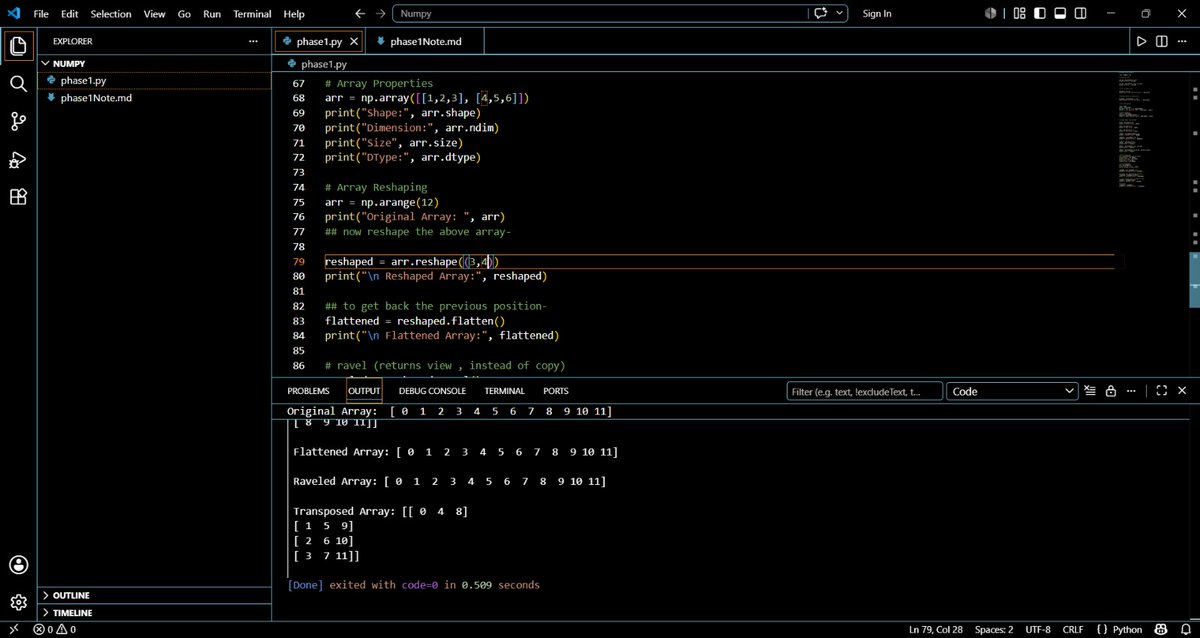Switch to the Ports panel tab

(x=556, y=391)
